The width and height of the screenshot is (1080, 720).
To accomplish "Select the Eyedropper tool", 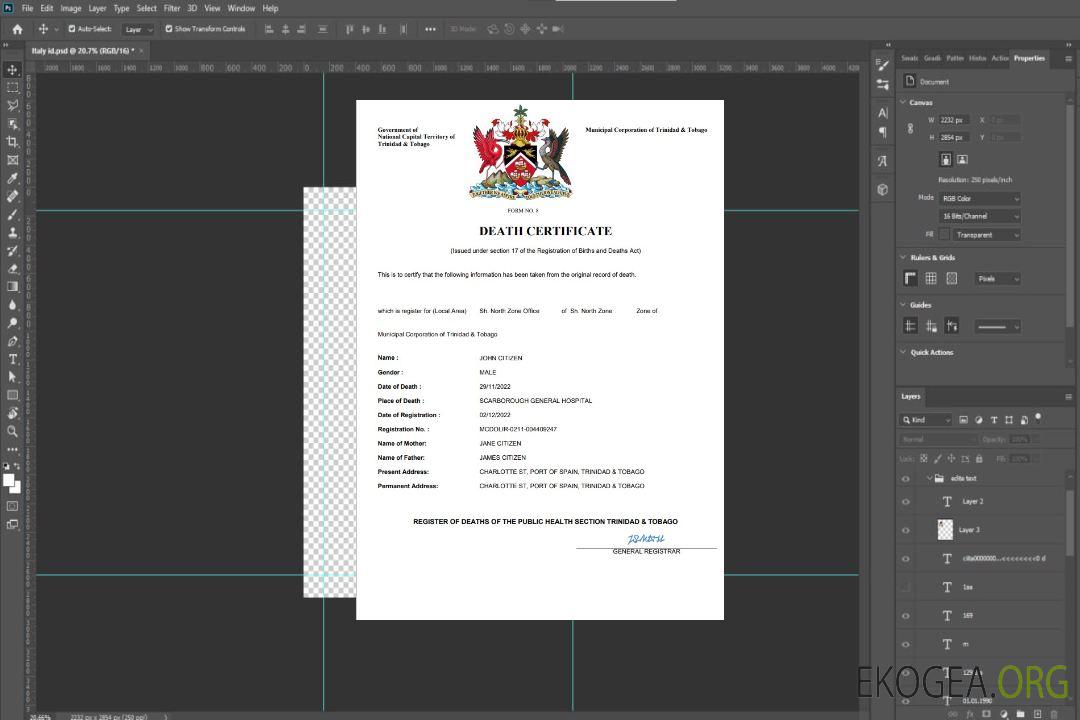I will [x=12, y=178].
